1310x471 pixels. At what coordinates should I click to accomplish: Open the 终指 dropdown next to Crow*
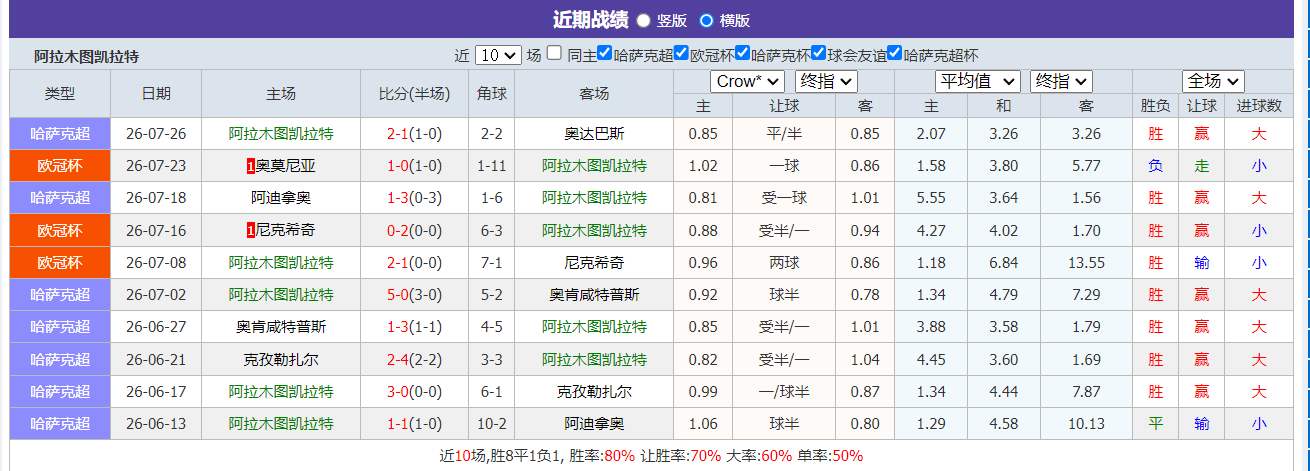point(826,81)
